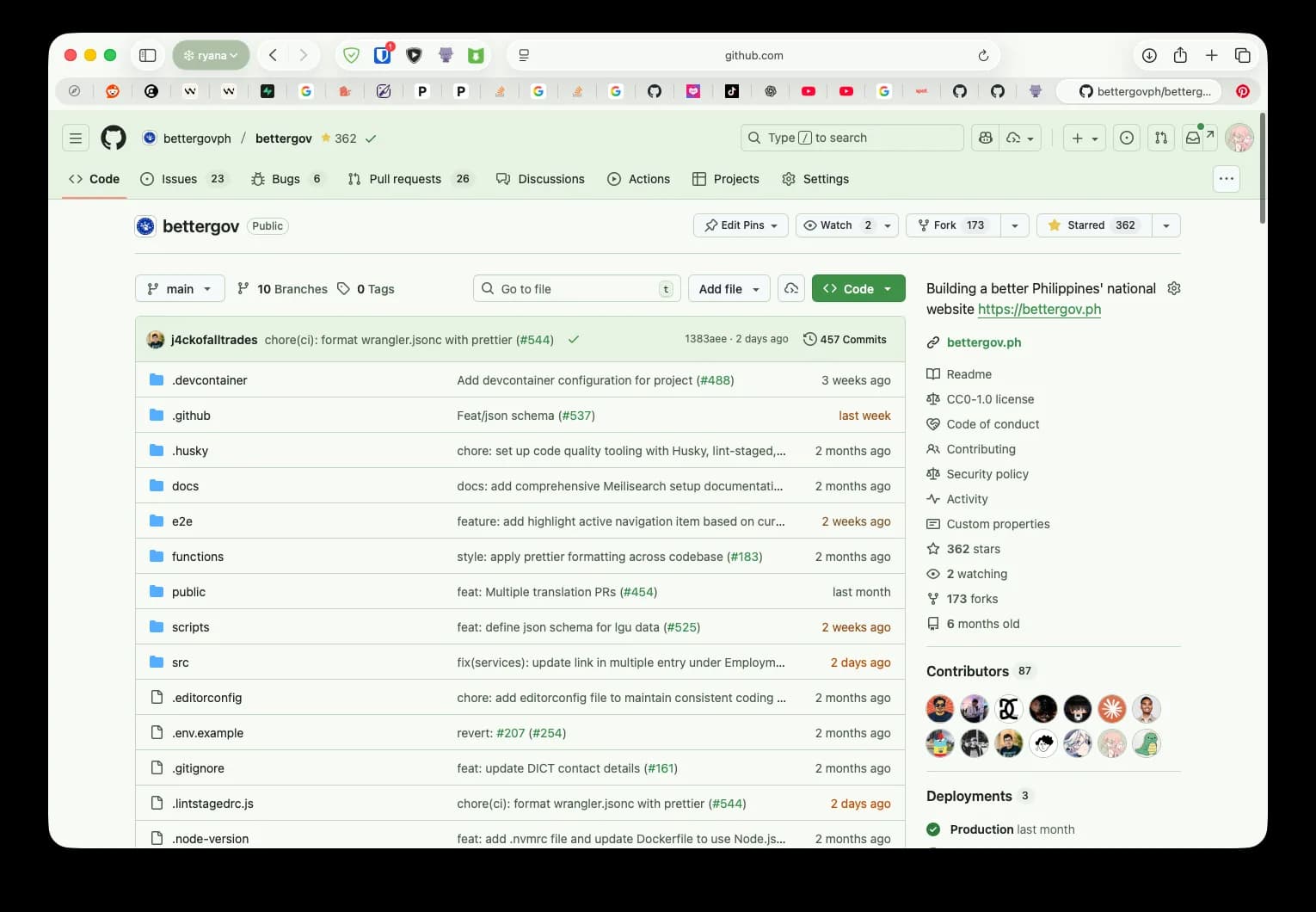1316x912 pixels.
Task: Go to the Pull requests tab
Action: point(410,179)
